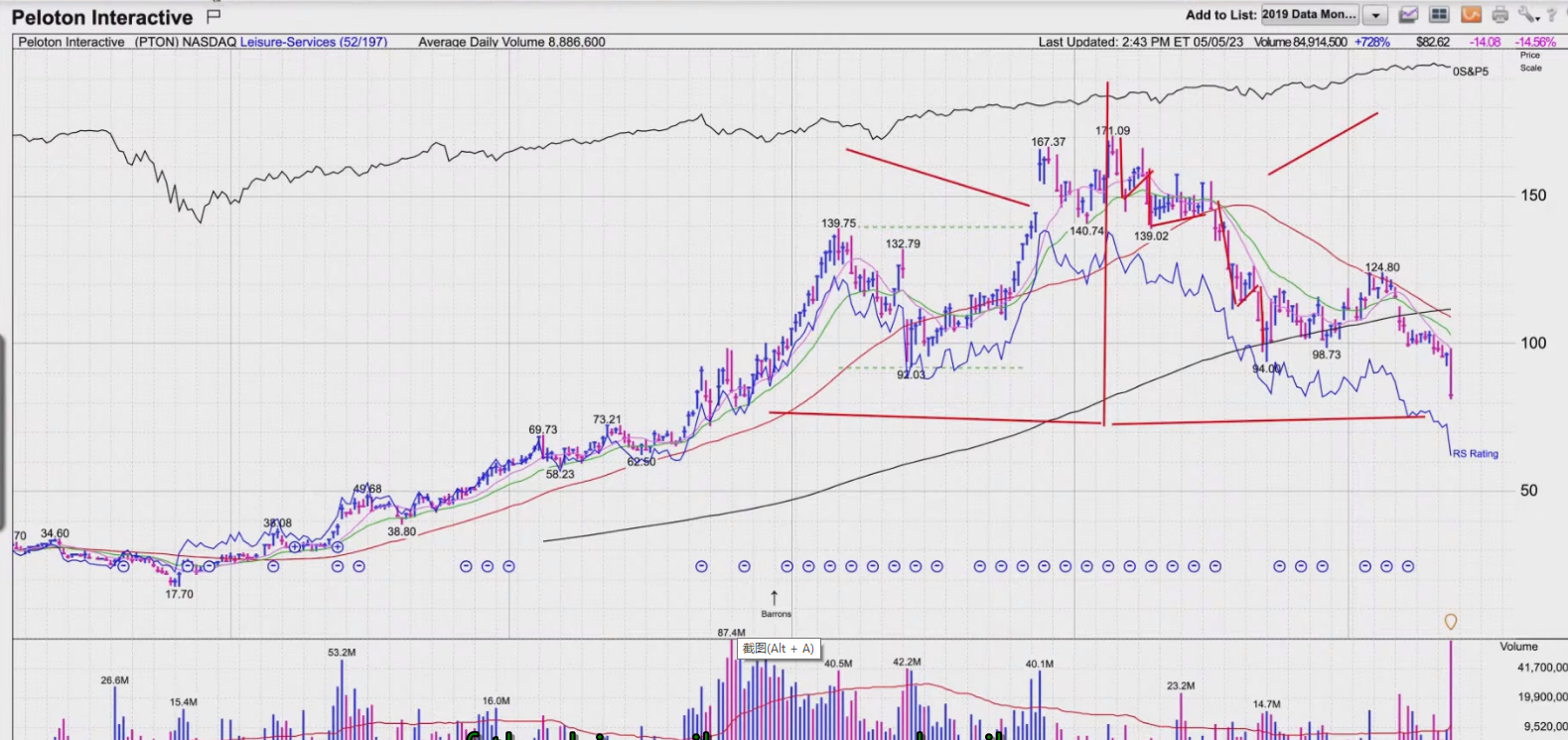Print the chart with the printer icon
Screen dimensions: 1568x740
coord(1500,15)
